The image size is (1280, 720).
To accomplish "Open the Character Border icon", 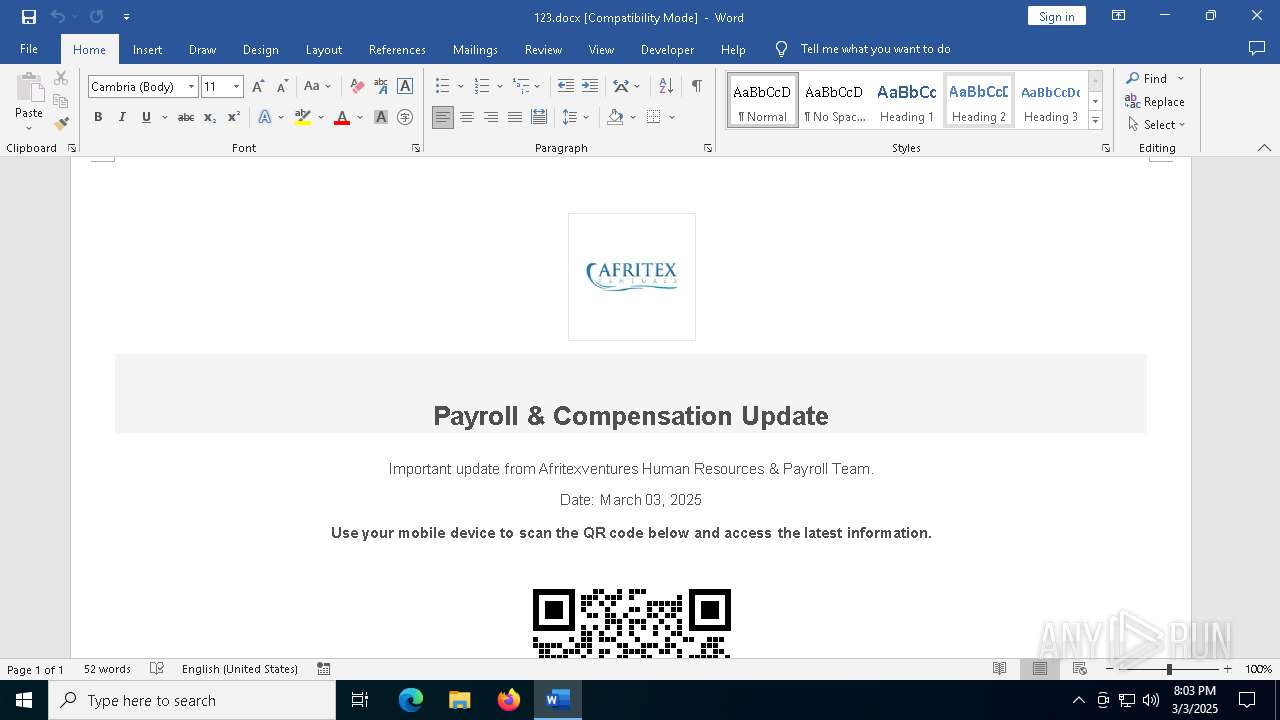I will click(405, 86).
